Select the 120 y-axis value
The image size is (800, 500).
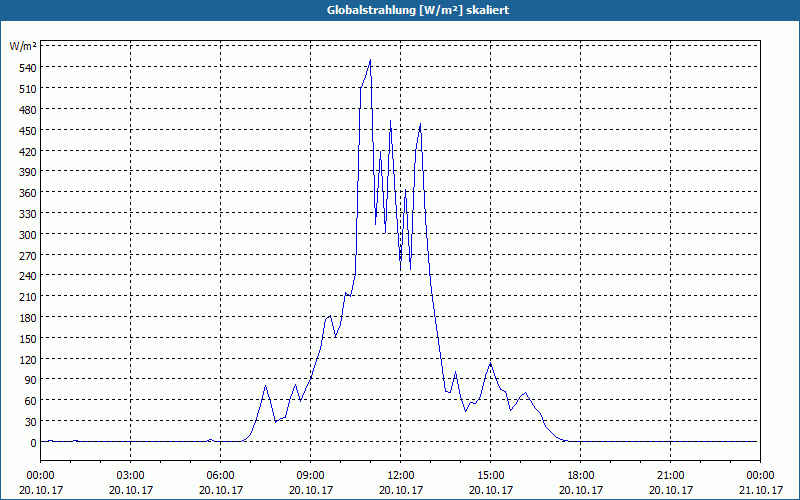(x=28, y=360)
